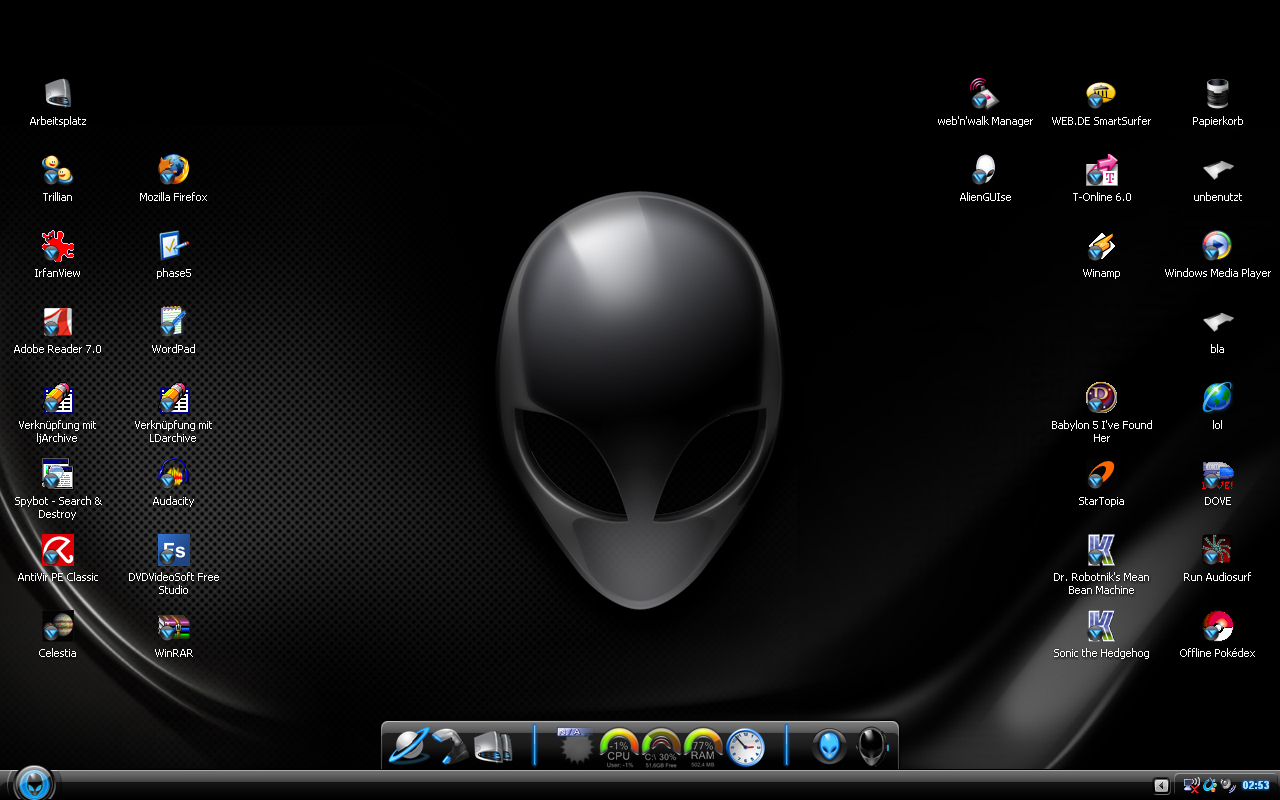Click the speaker volume tray icon

coord(1227,785)
